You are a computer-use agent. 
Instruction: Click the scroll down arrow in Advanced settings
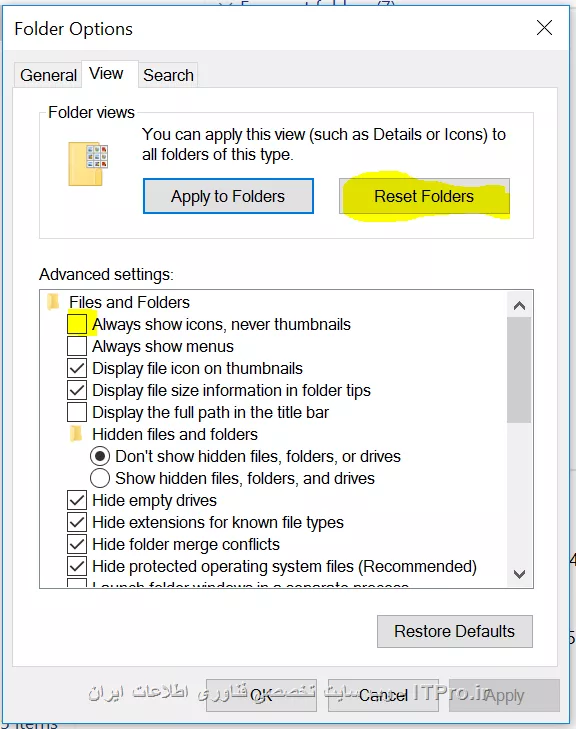(x=519, y=574)
